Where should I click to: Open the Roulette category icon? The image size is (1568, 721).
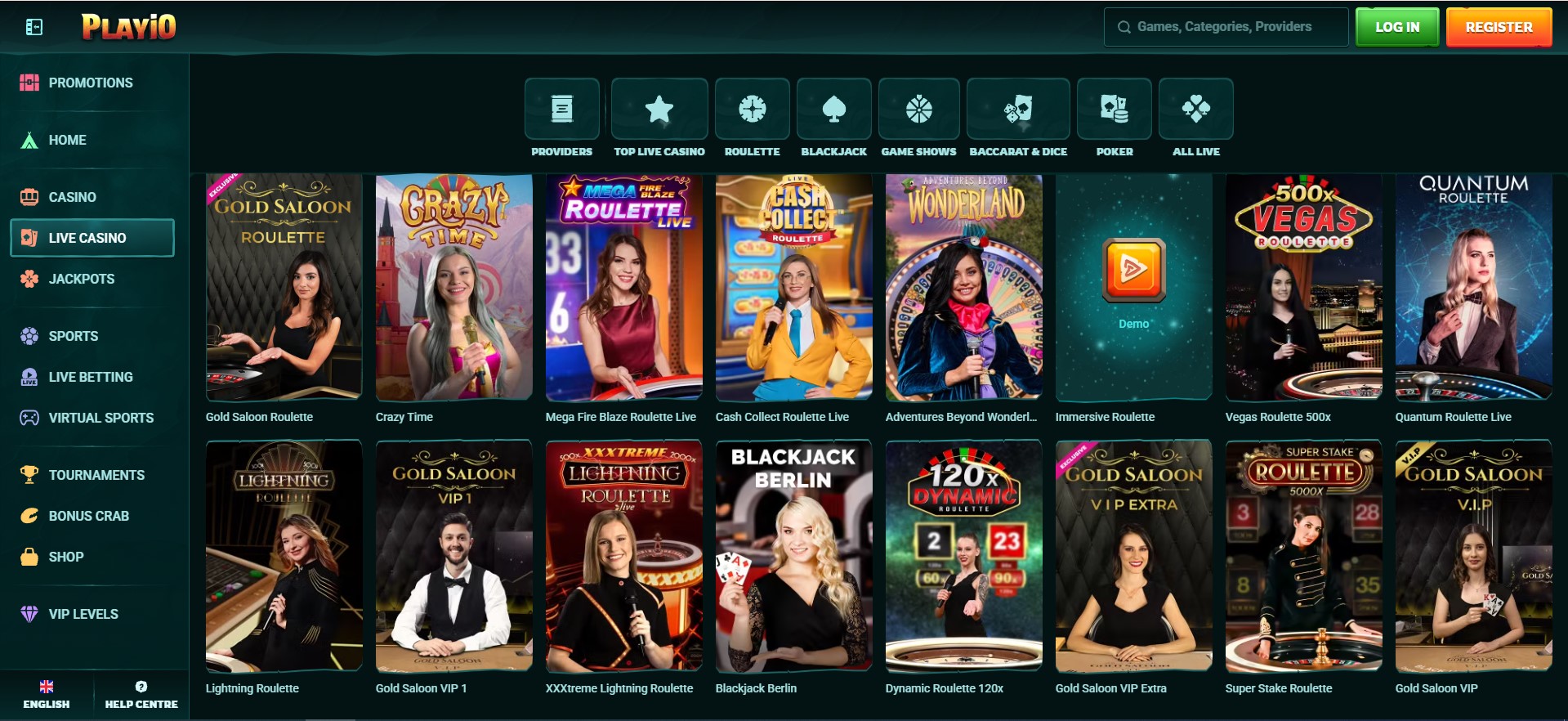click(x=752, y=110)
